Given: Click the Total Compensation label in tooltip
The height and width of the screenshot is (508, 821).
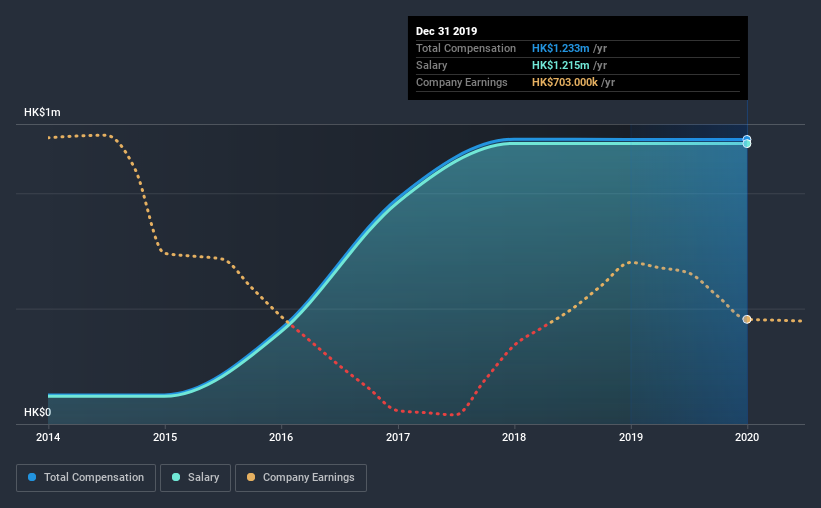Looking at the screenshot, I should pyautogui.click(x=466, y=48).
